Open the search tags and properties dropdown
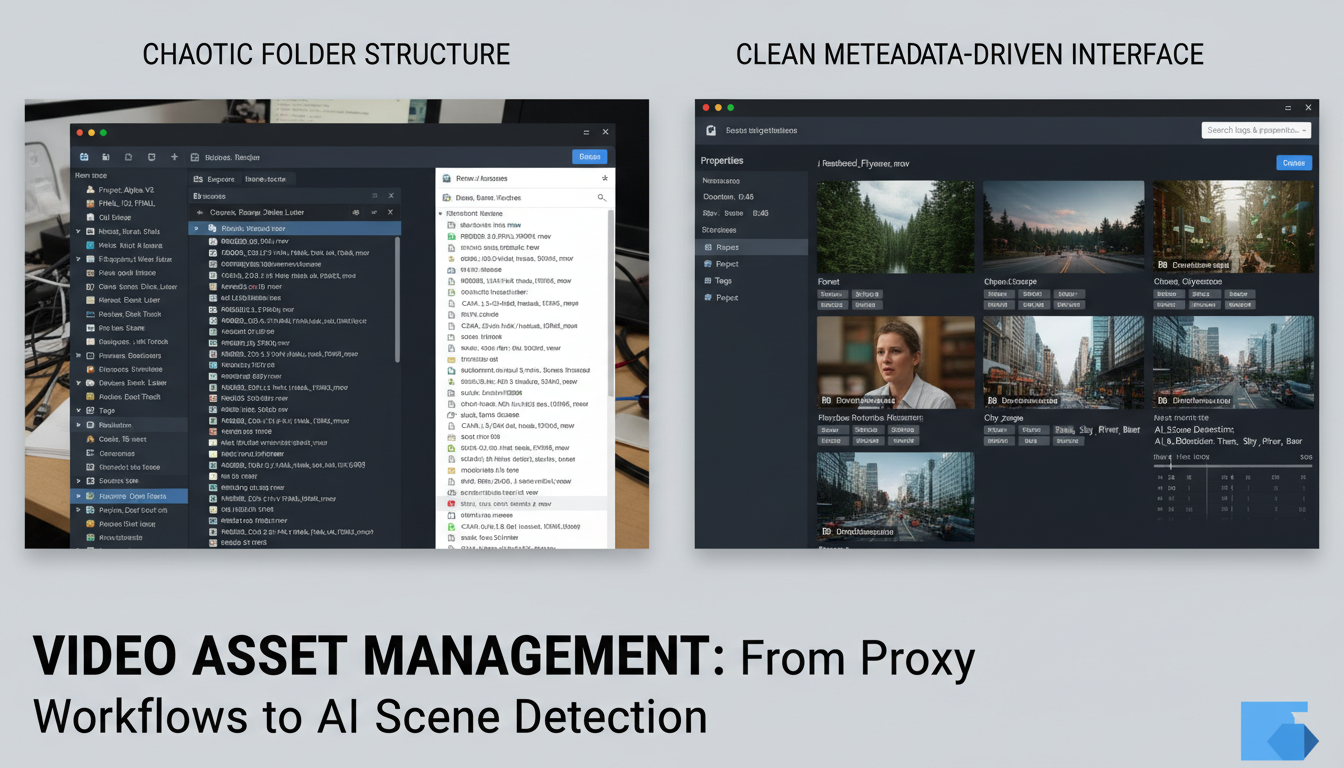The image size is (1344, 768). click(1257, 130)
